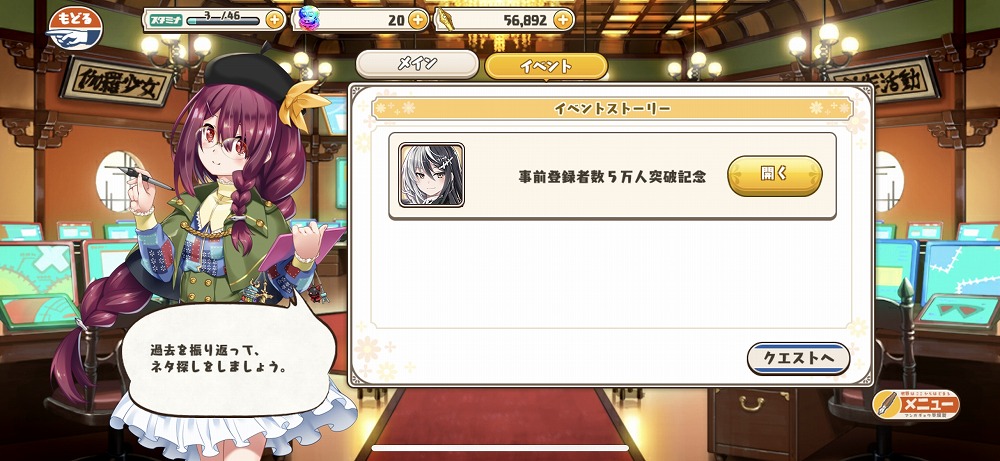The image size is (1000, 461).
Task: Tap the もどる back button
Action: (75, 28)
